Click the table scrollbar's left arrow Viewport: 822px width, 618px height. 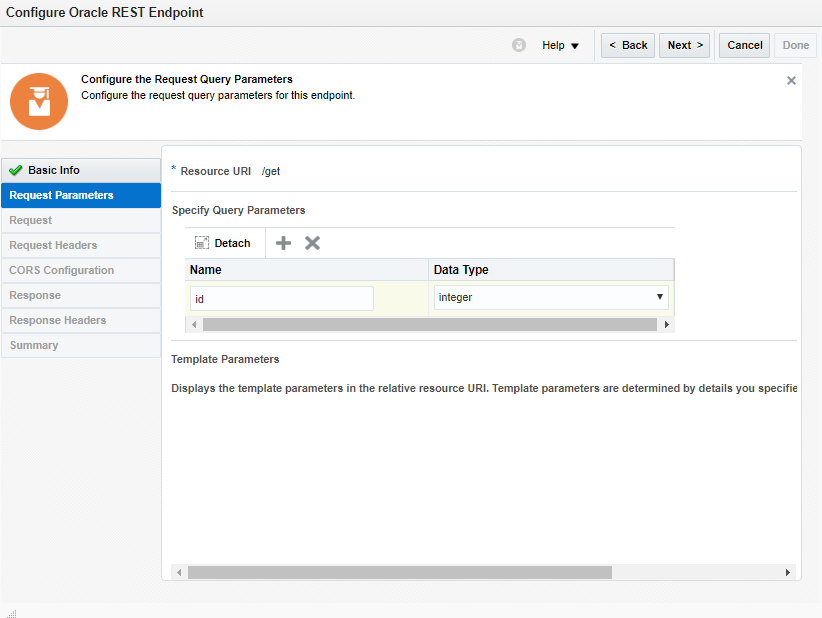[194, 324]
